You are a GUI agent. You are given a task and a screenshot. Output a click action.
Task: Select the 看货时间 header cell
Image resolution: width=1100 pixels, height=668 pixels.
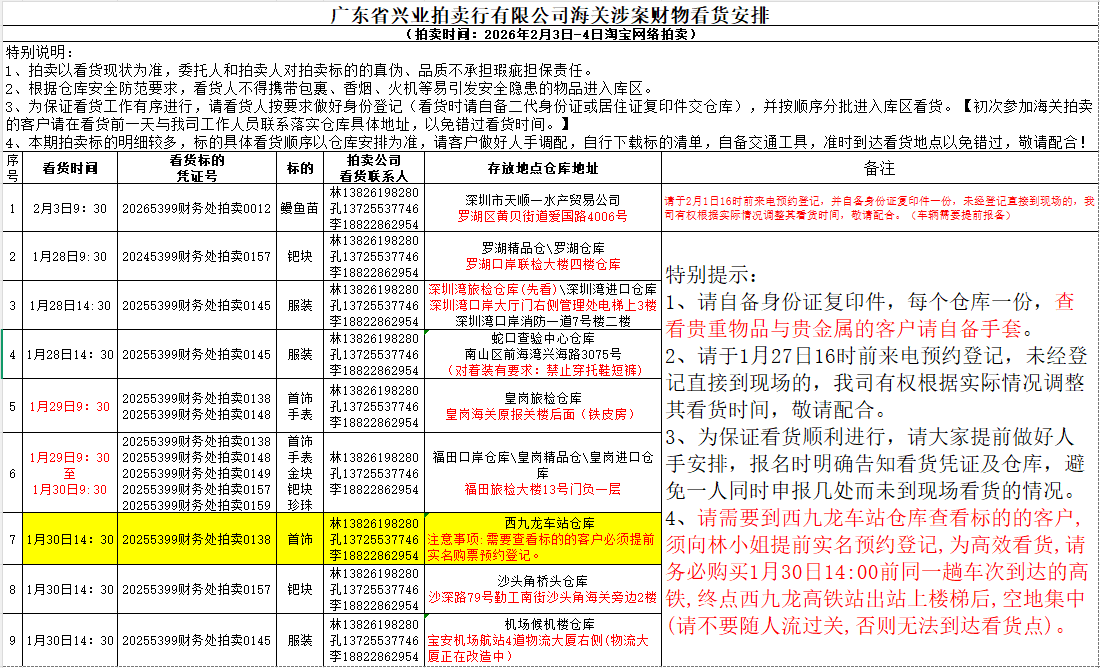click(x=69, y=168)
